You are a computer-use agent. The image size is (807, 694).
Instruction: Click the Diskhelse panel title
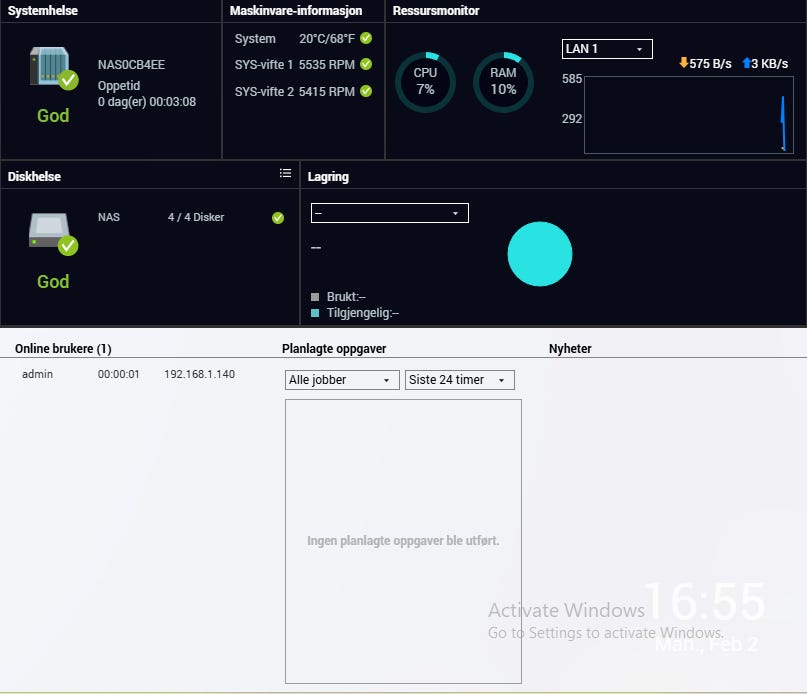tap(34, 177)
